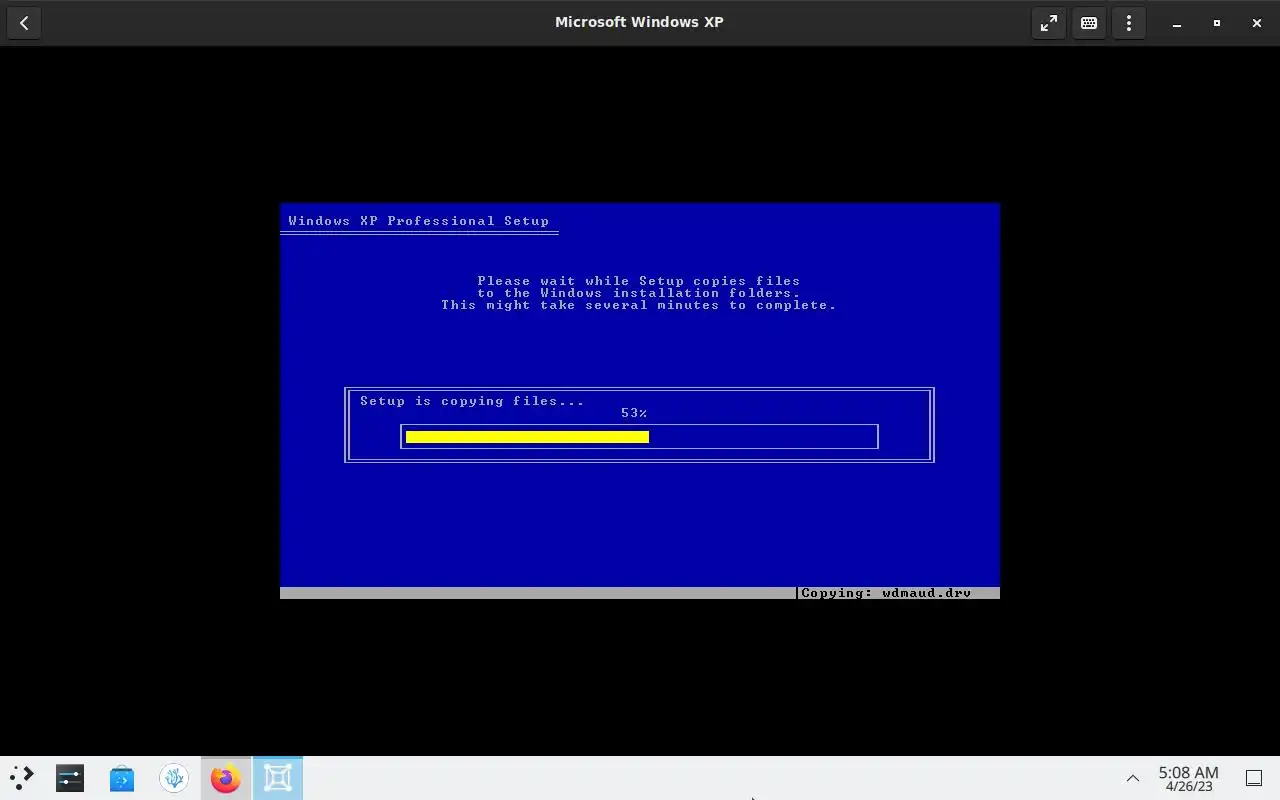
Task: Click the 4/26/23 date in tray
Action: pyautogui.click(x=1188, y=787)
